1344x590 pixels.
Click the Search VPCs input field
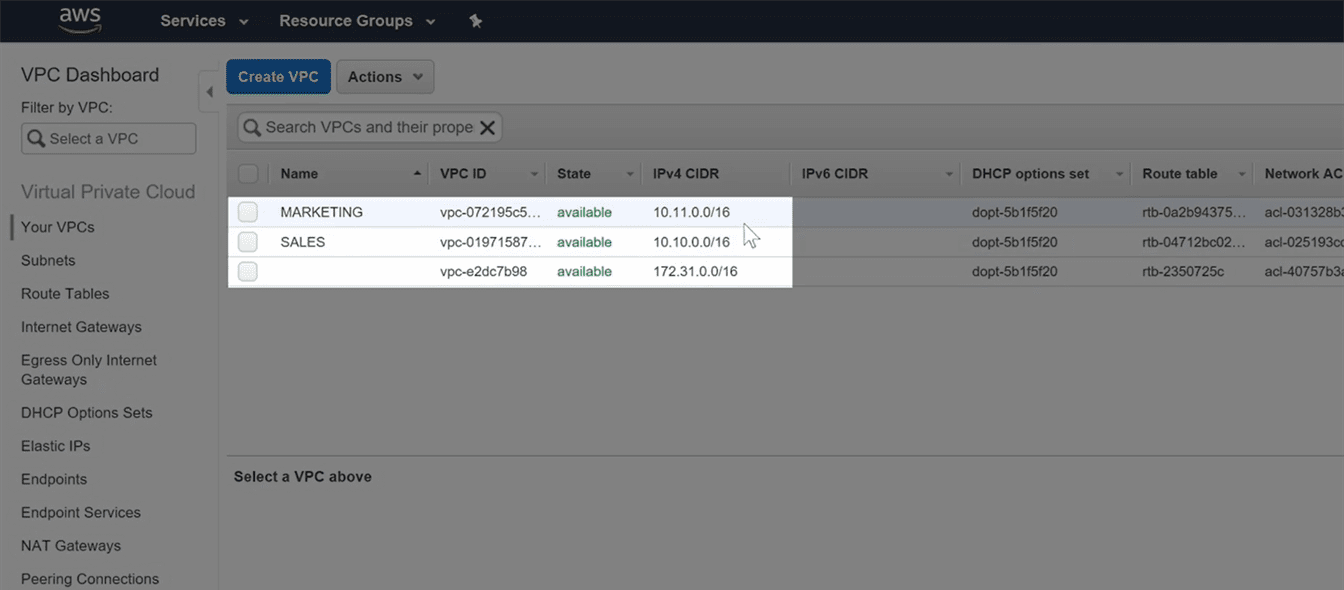point(368,127)
